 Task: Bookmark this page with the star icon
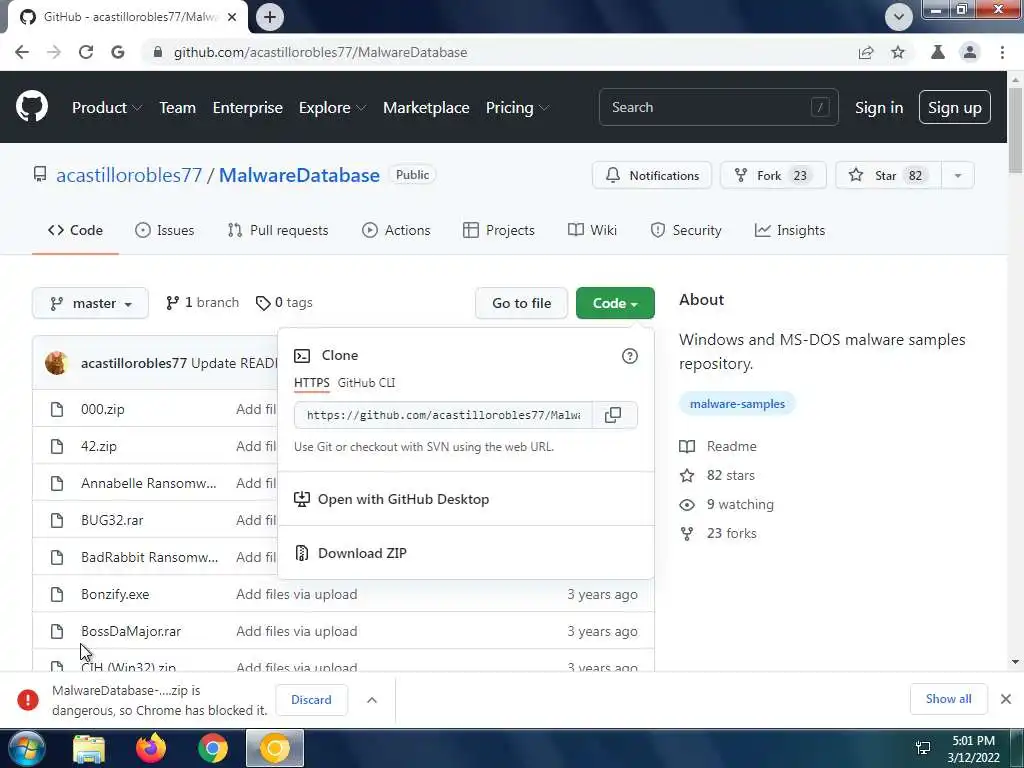click(x=898, y=52)
